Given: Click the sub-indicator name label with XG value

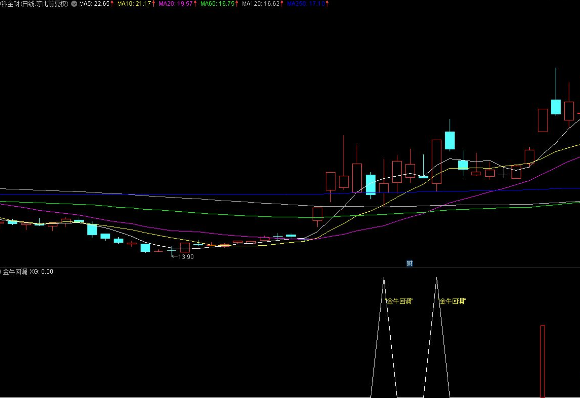Looking at the screenshot, I should coord(28,272).
